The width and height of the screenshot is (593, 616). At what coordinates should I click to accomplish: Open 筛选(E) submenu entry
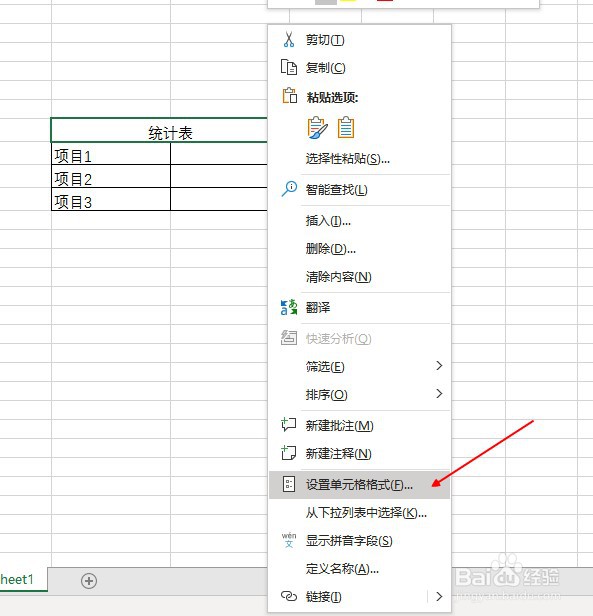pos(359,367)
